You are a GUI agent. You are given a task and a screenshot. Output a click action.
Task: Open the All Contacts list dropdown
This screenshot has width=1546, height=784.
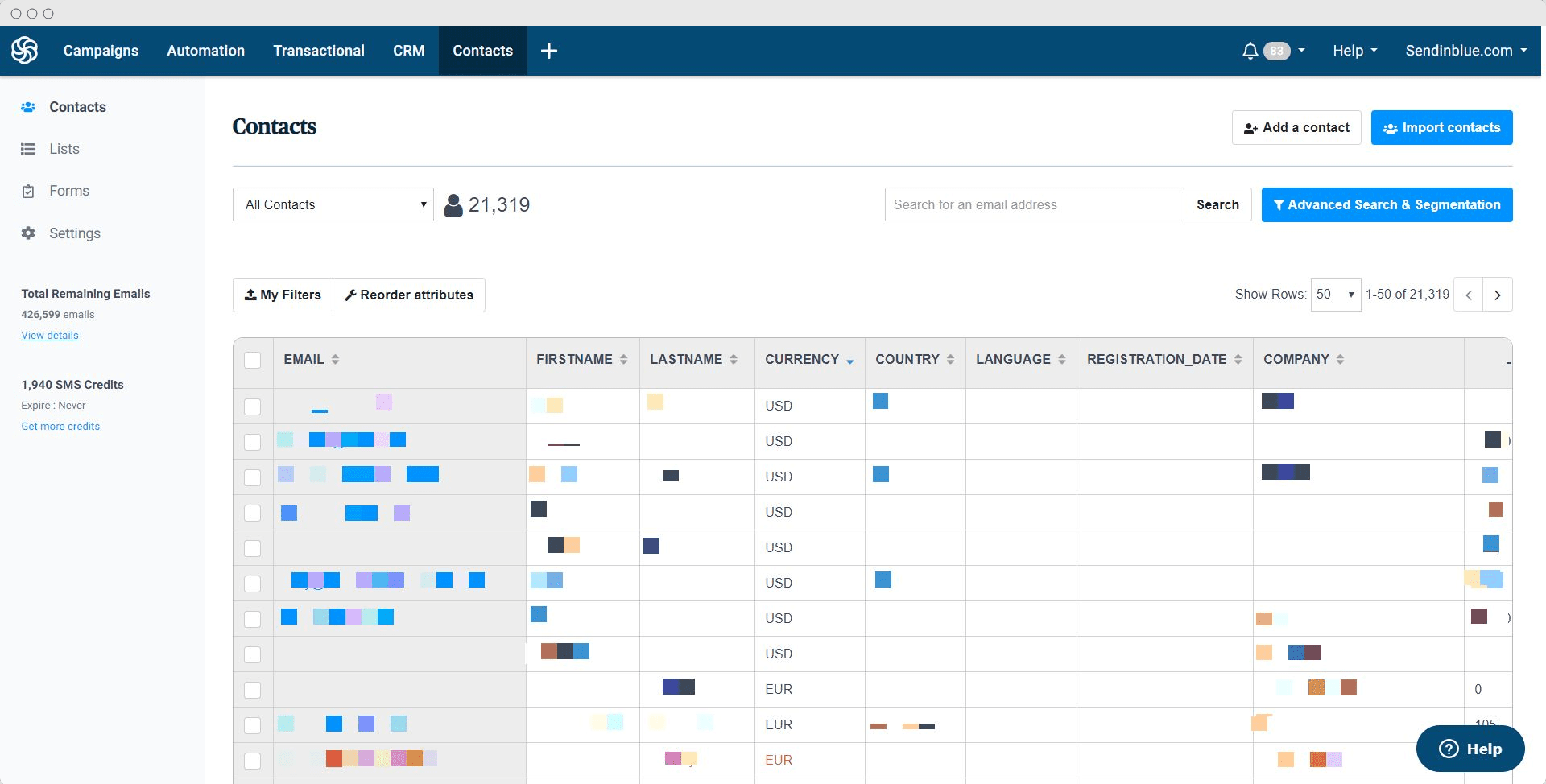pos(333,204)
